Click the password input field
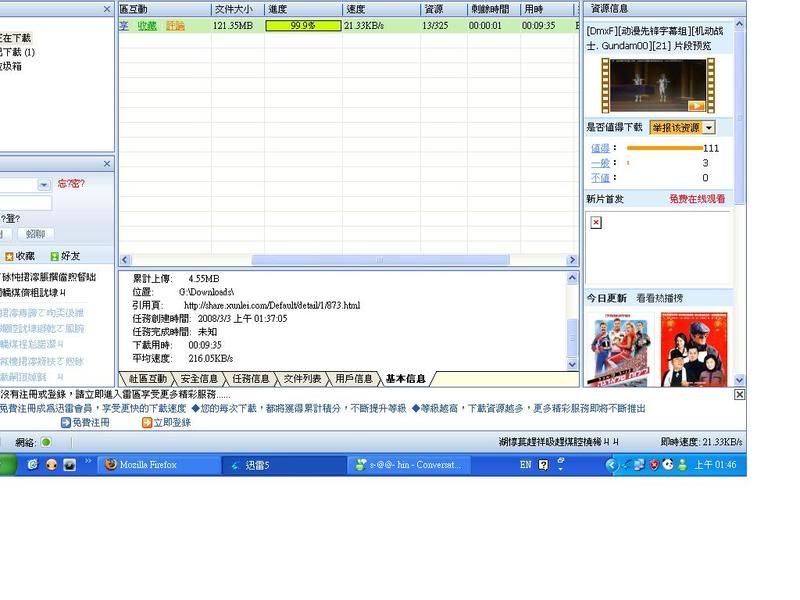This screenshot has width=800, height=600. tap(26, 203)
